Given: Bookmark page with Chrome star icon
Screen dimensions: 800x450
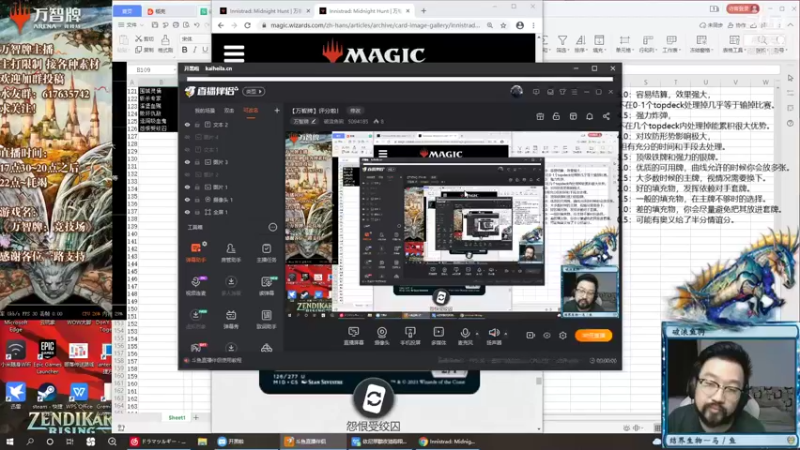Looking at the screenshot, I should pos(503,25).
